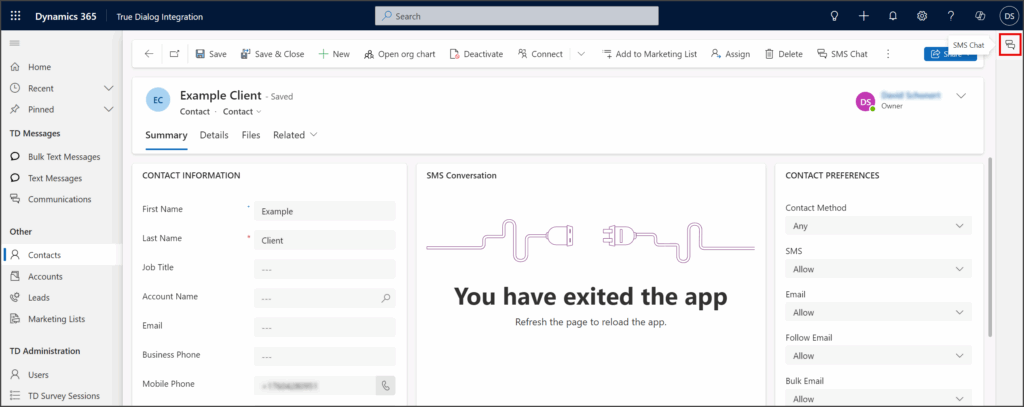The image size is (1024, 407).
Task: Open the Related tab dropdown
Action: click(295, 135)
